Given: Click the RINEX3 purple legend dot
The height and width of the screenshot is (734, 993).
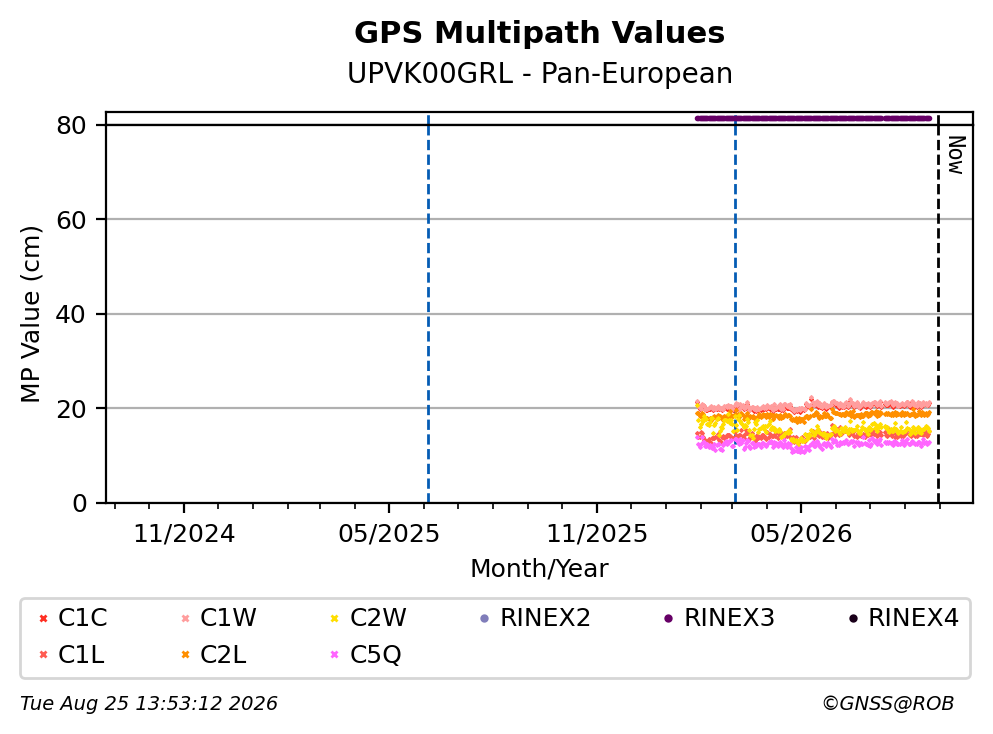Looking at the screenshot, I should [x=669, y=618].
